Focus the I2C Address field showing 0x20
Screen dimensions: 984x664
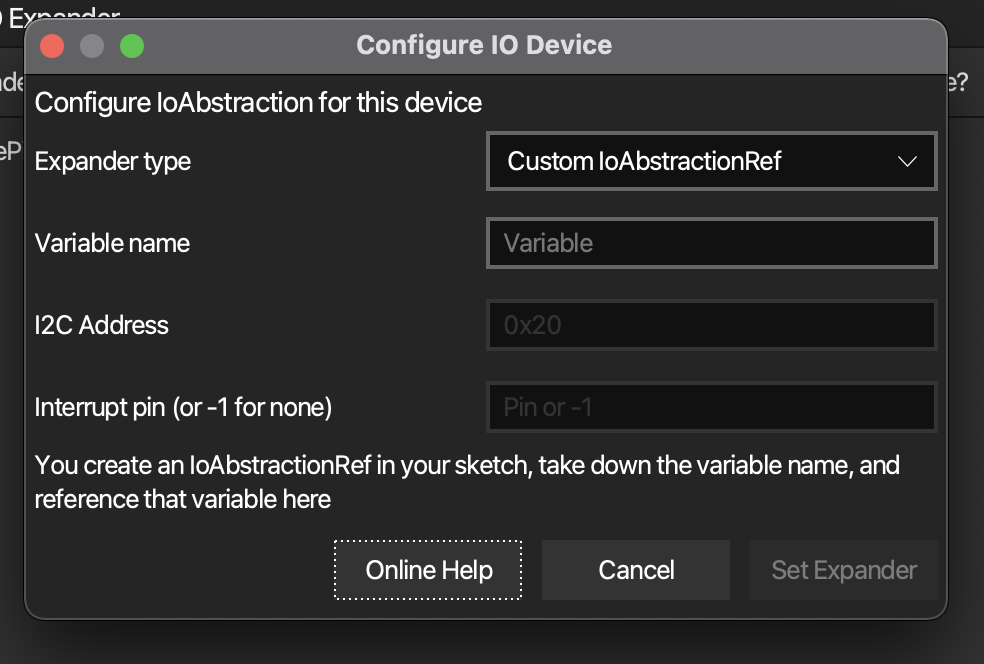coord(710,324)
